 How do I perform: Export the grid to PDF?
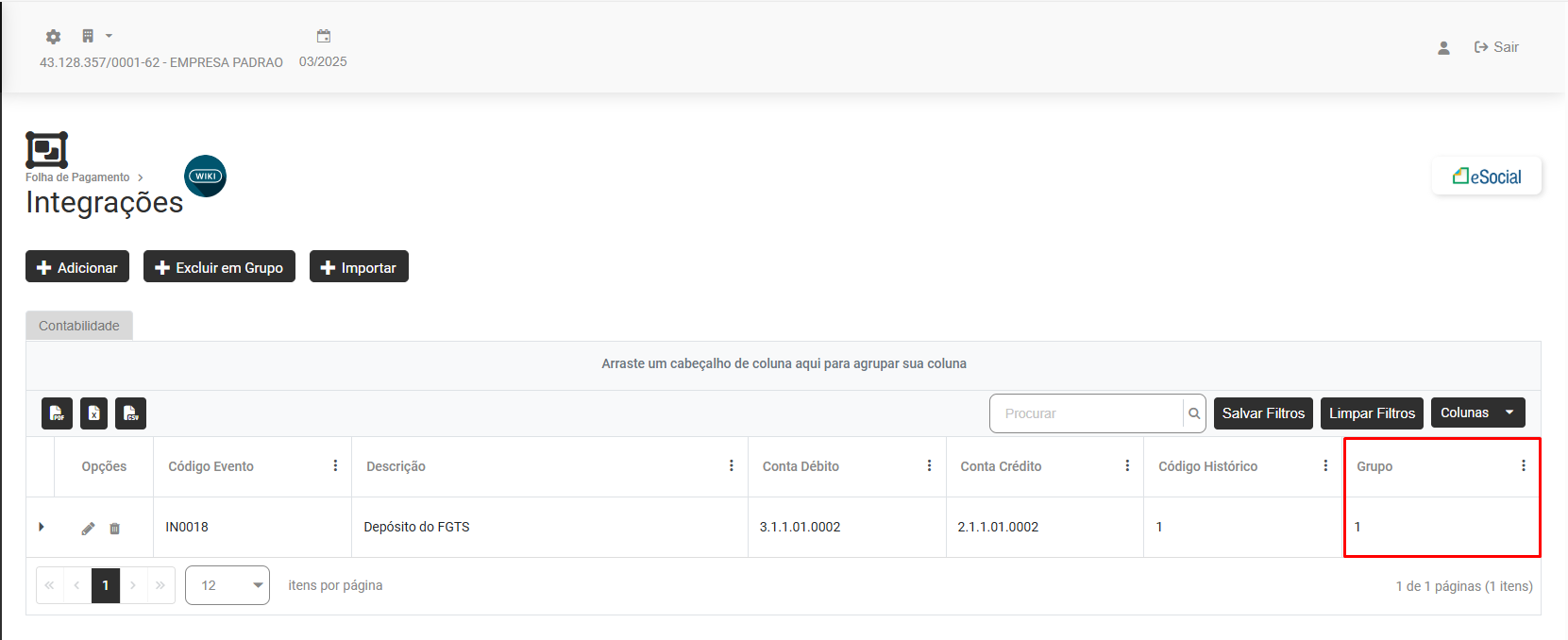coord(57,413)
